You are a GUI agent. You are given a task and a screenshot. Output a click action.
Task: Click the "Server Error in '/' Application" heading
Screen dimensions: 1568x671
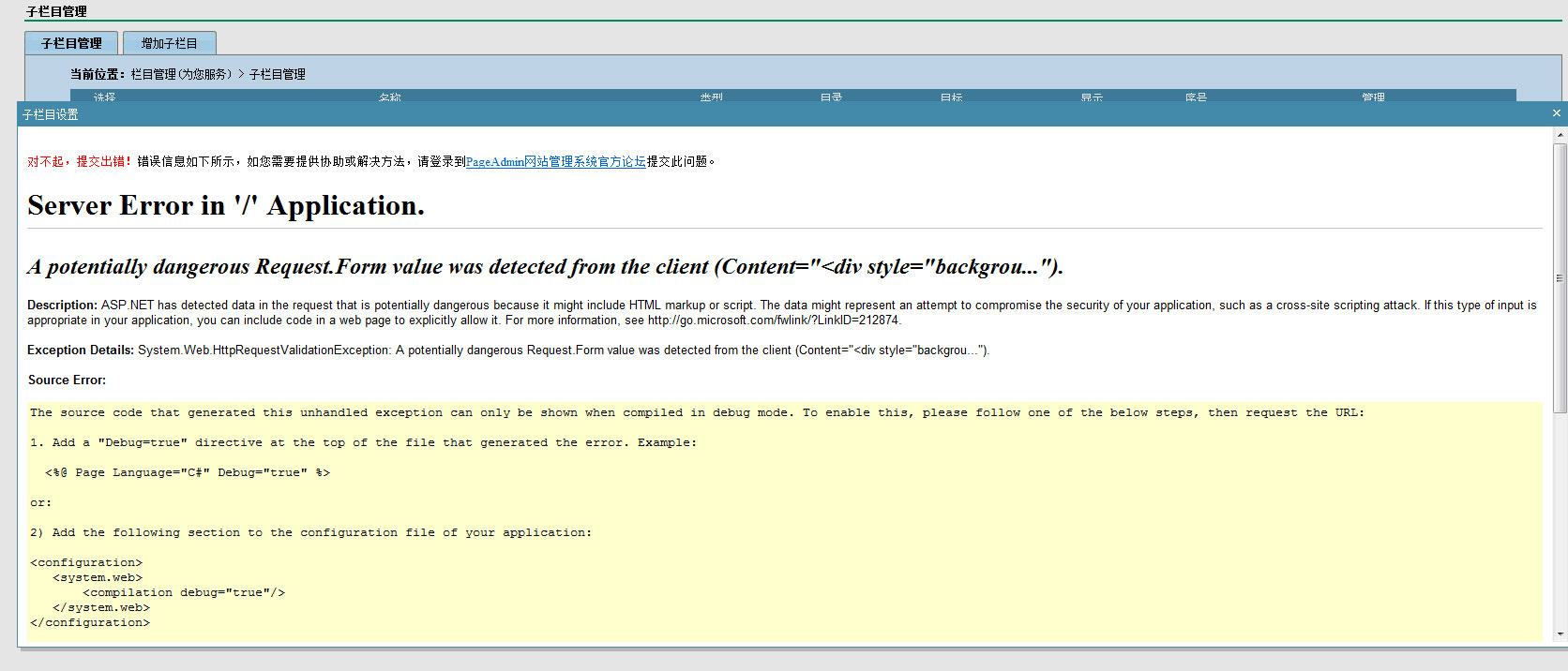pos(226,206)
